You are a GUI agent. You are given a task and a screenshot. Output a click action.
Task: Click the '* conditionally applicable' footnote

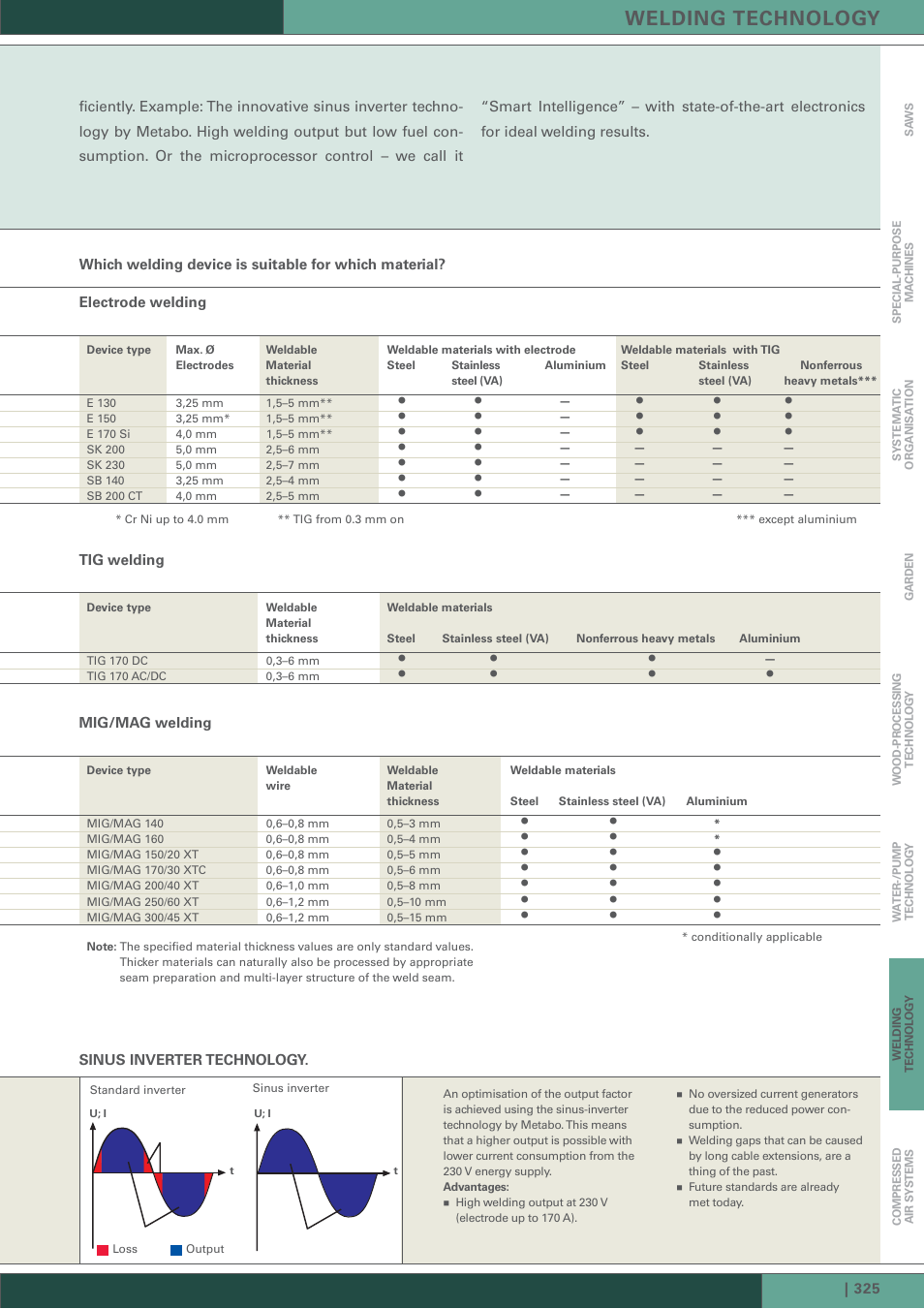click(752, 937)
